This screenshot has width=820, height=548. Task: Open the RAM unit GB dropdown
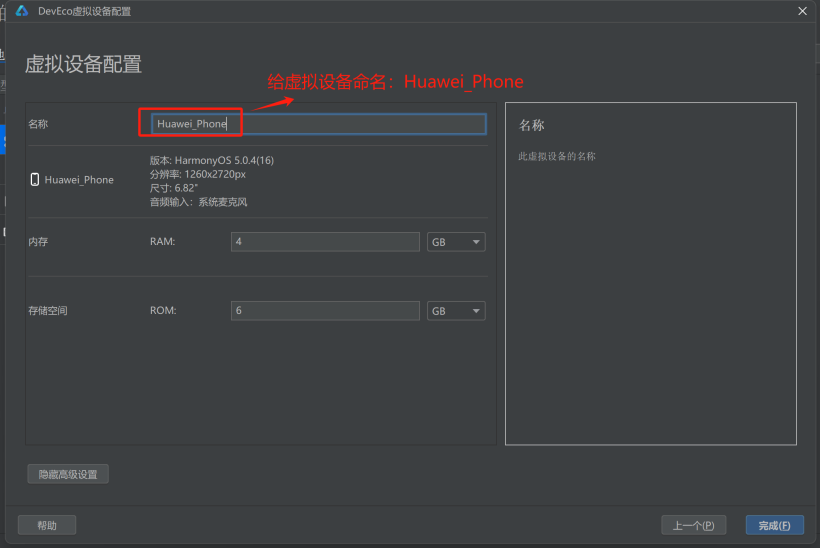(x=456, y=242)
